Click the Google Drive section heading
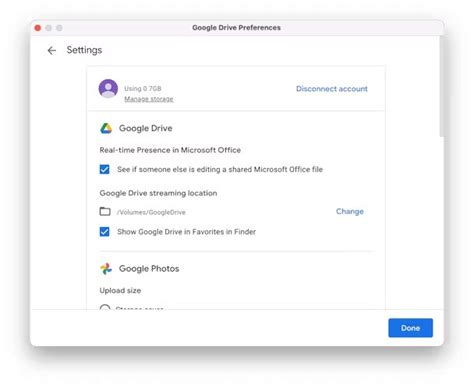474x386 pixels. tap(146, 128)
